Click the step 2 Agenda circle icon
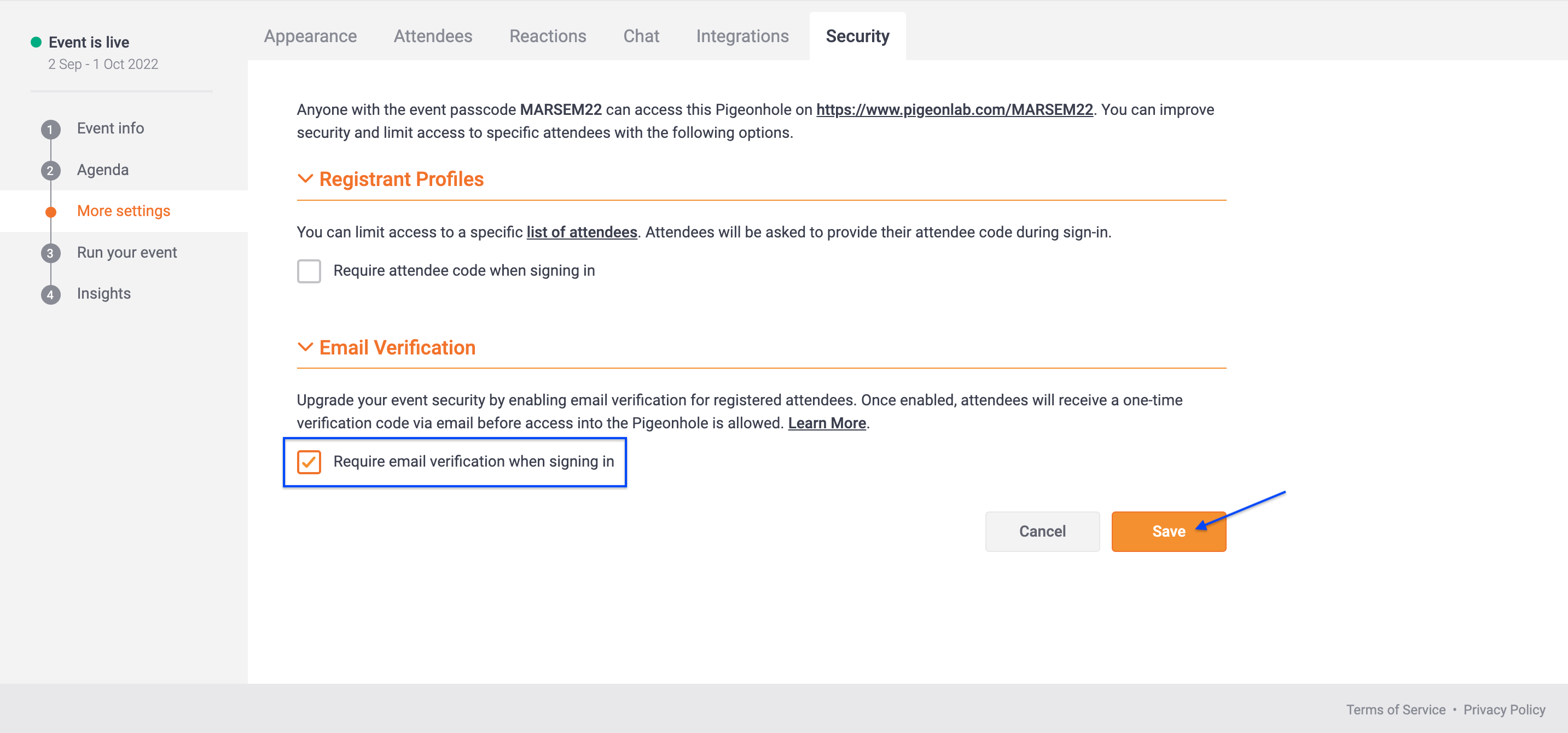 coord(50,171)
